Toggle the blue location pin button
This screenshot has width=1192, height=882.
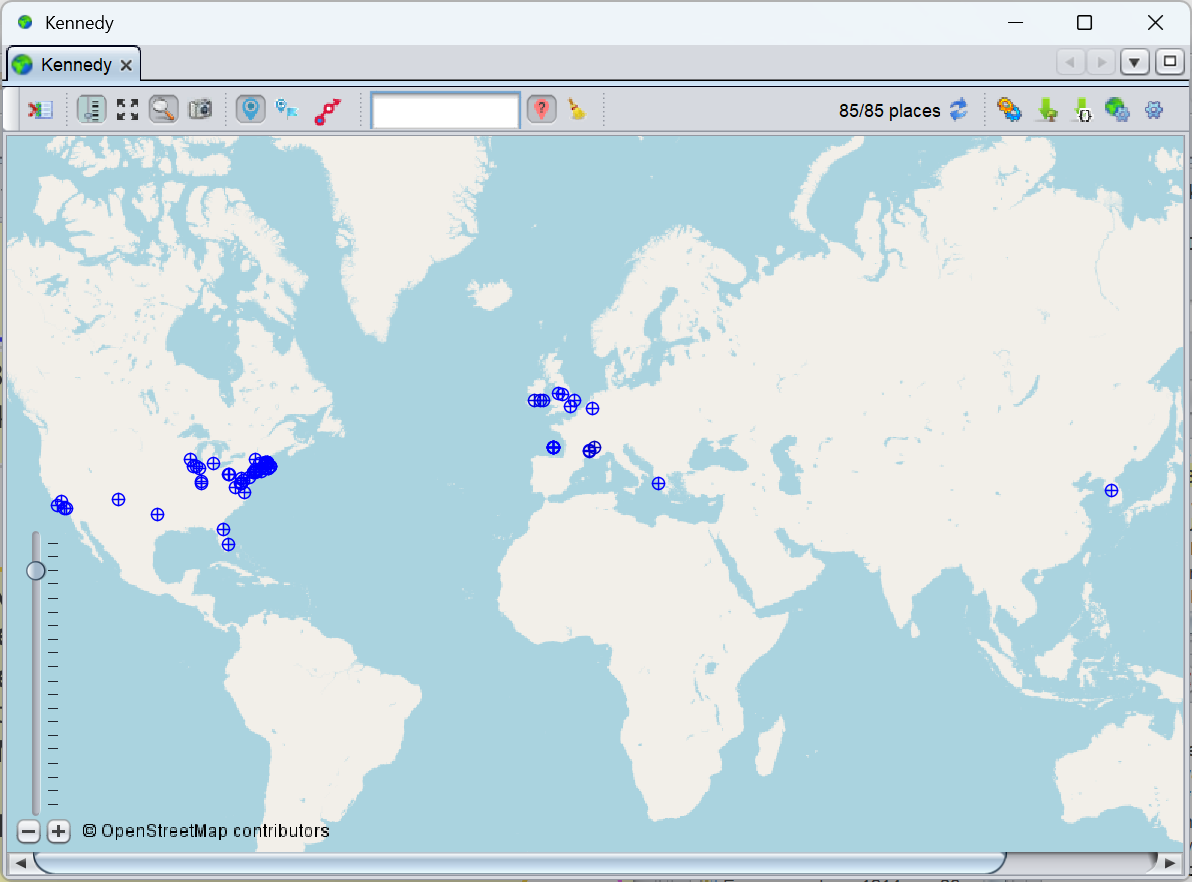tap(250, 110)
